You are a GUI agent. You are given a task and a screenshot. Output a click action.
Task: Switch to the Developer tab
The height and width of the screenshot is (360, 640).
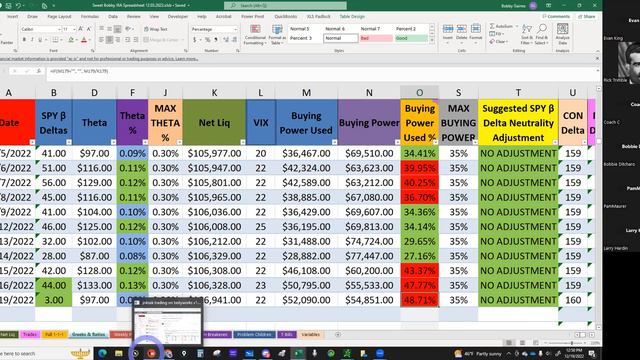point(178,17)
